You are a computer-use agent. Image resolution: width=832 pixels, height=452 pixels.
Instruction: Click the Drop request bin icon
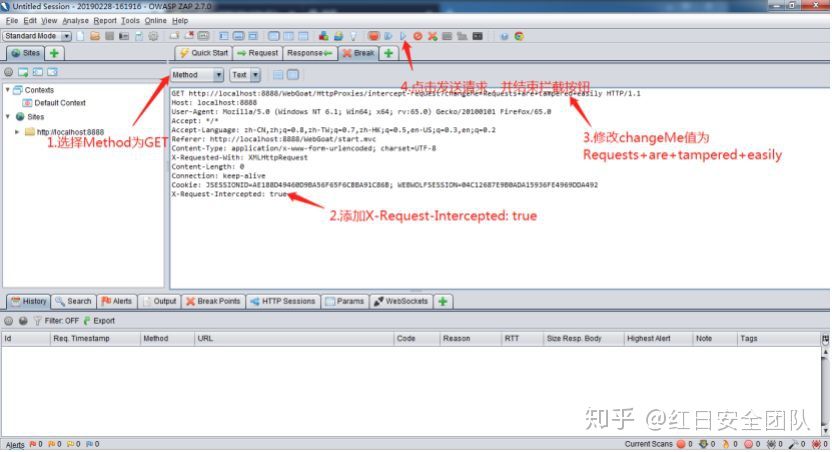(x=418, y=36)
